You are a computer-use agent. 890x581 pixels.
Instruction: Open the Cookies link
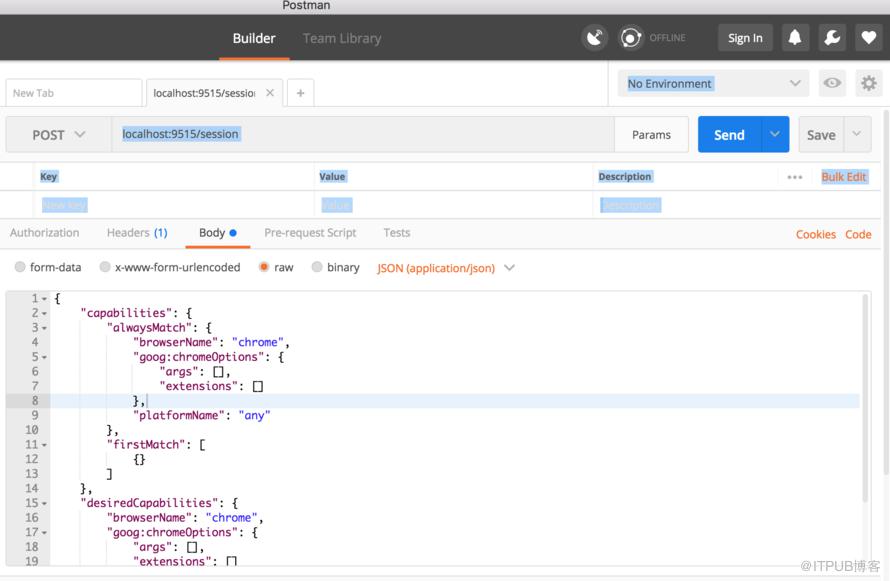[x=815, y=234]
